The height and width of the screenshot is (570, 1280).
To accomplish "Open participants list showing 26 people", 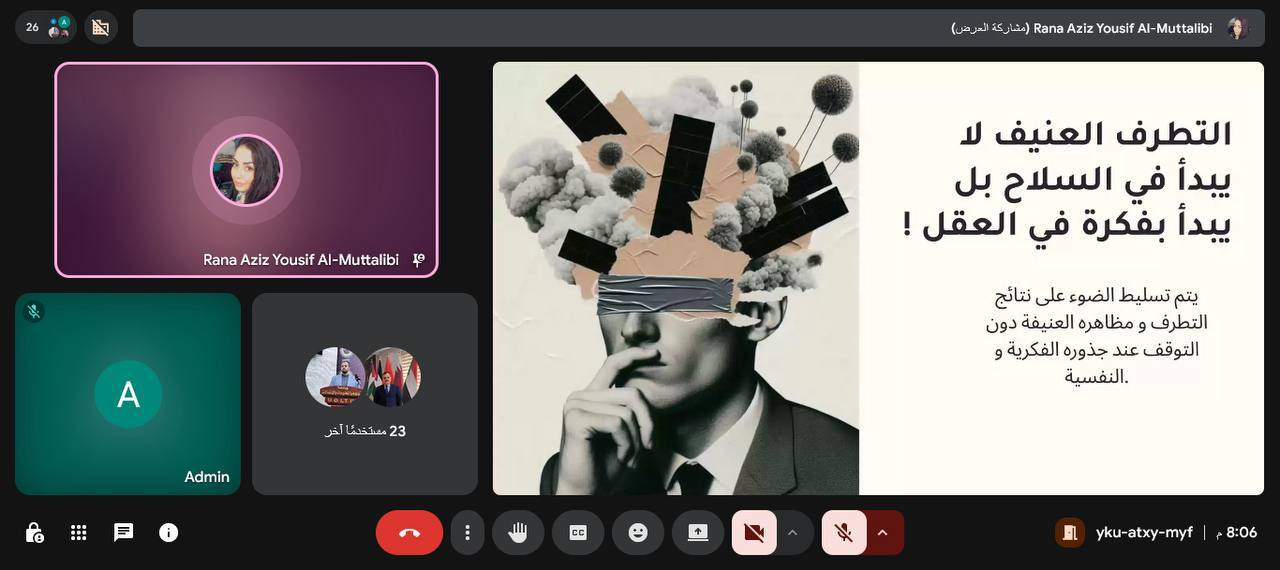I will pyautogui.click(x=46, y=27).
